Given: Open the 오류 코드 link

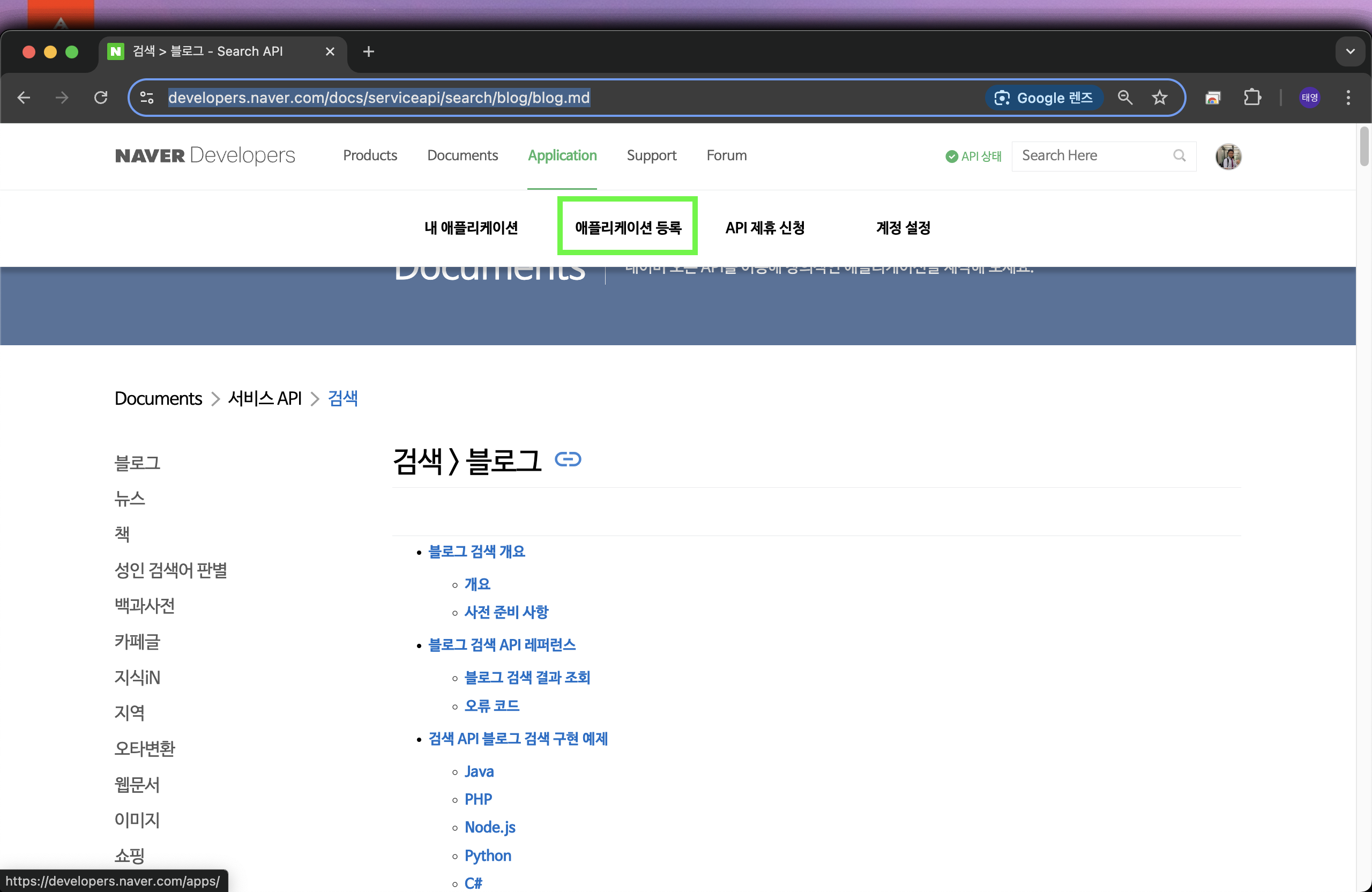Looking at the screenshot, I should pos(492,707).
